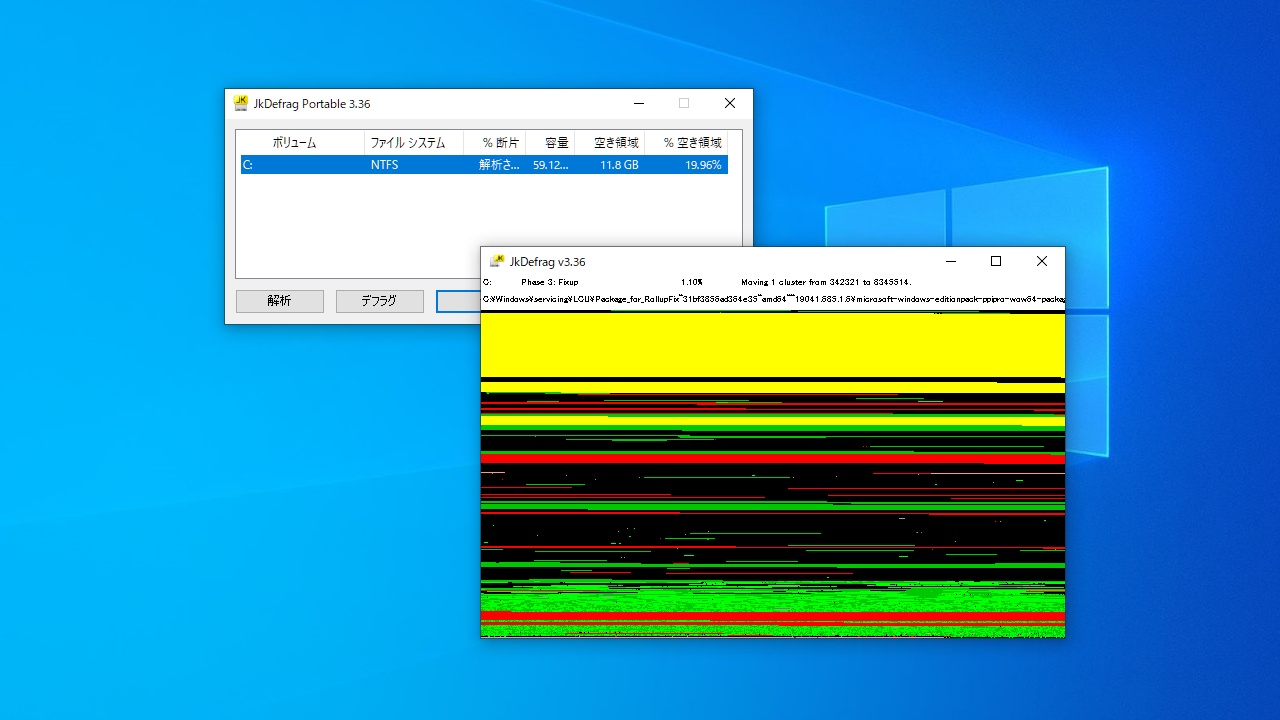Screen dimensions: 1280x720
Task: Sort by ボリューム column header
Action: pyautogui.click(x=300, y=143)
